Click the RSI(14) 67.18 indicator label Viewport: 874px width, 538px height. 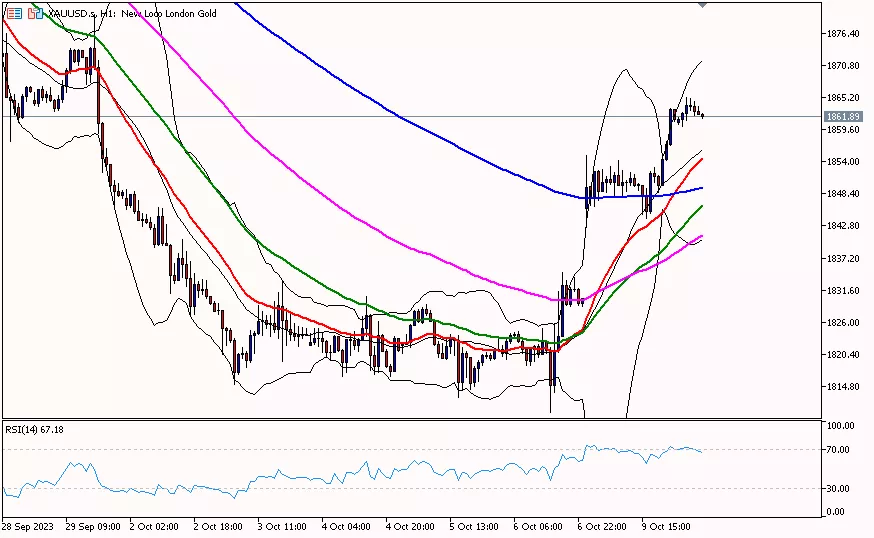[35, 429]
